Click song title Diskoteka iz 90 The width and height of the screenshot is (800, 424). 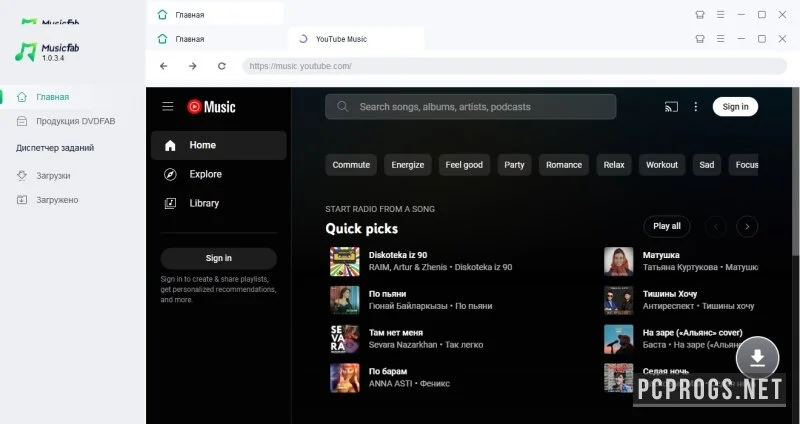tap(398, 255)
